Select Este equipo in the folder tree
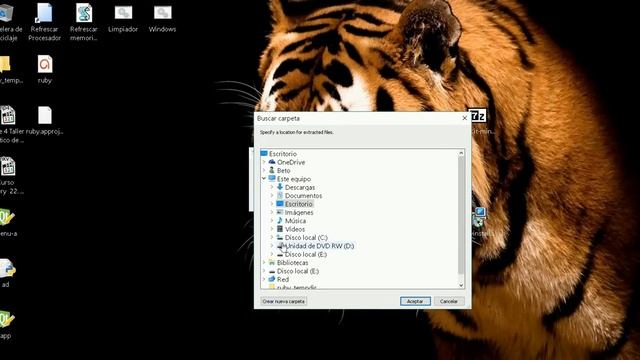 tap(294, 179)
